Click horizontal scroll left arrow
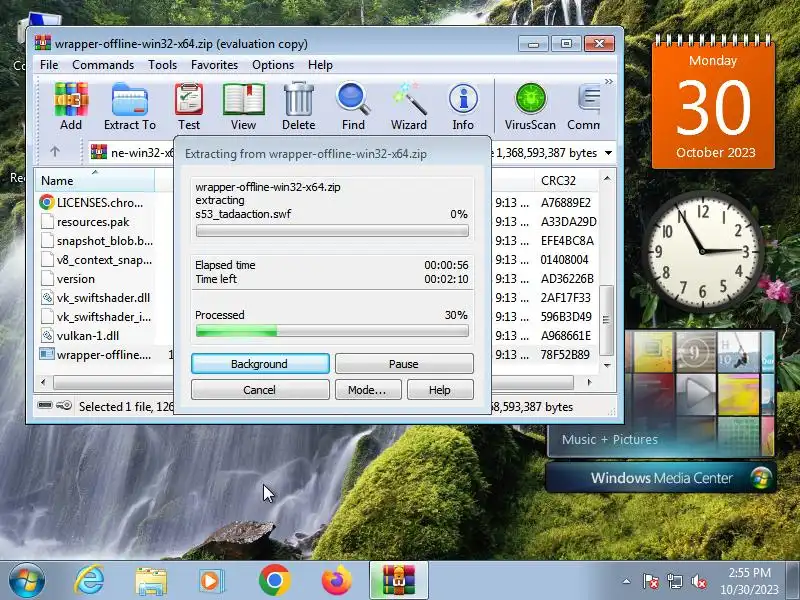This screenshot has height=600, width=800. pyautogui.click(x=43, y=382)
